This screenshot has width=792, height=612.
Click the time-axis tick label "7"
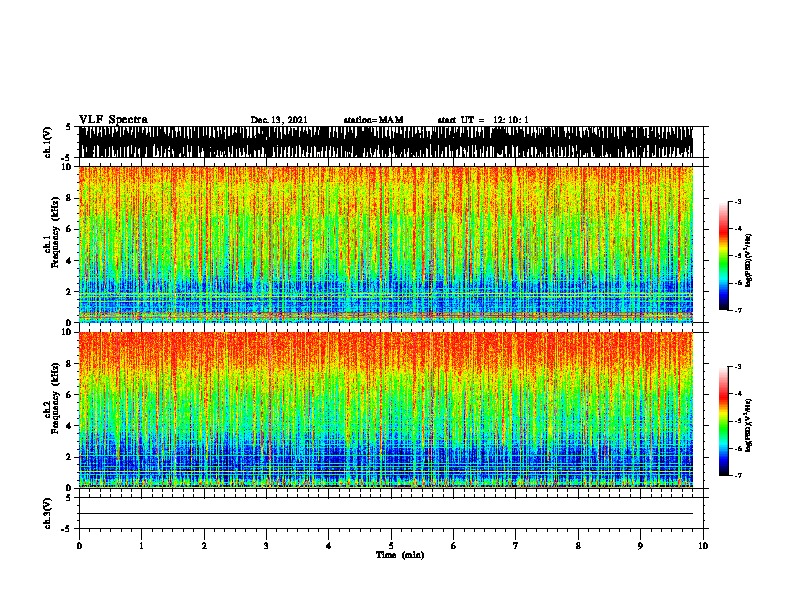[x=516, y=546]
